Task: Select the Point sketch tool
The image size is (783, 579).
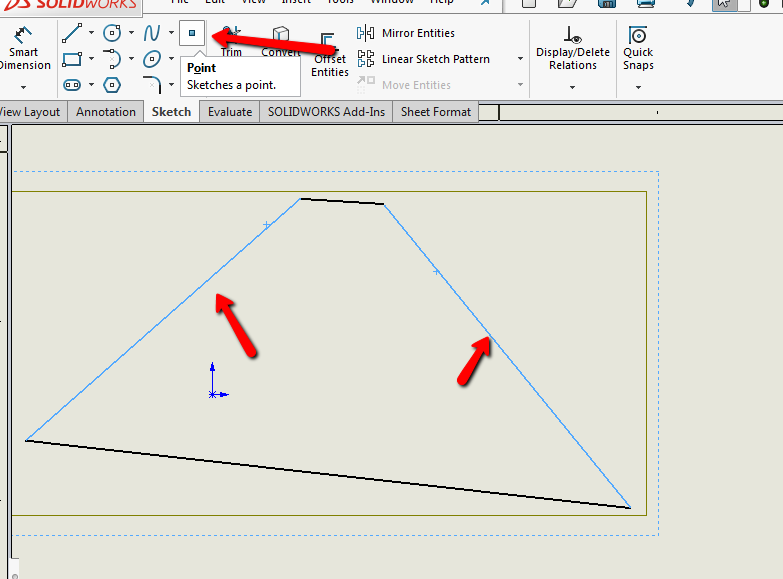Action: [x=192, y=33]
